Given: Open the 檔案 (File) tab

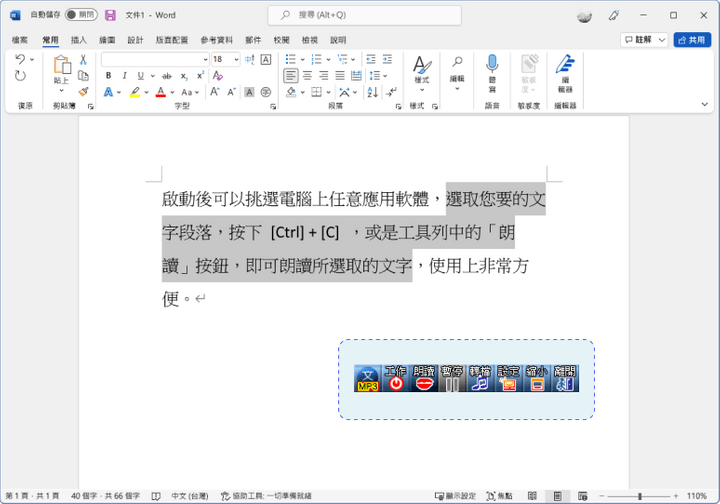Looking at the screenshot, I should (x=20, y=40).
